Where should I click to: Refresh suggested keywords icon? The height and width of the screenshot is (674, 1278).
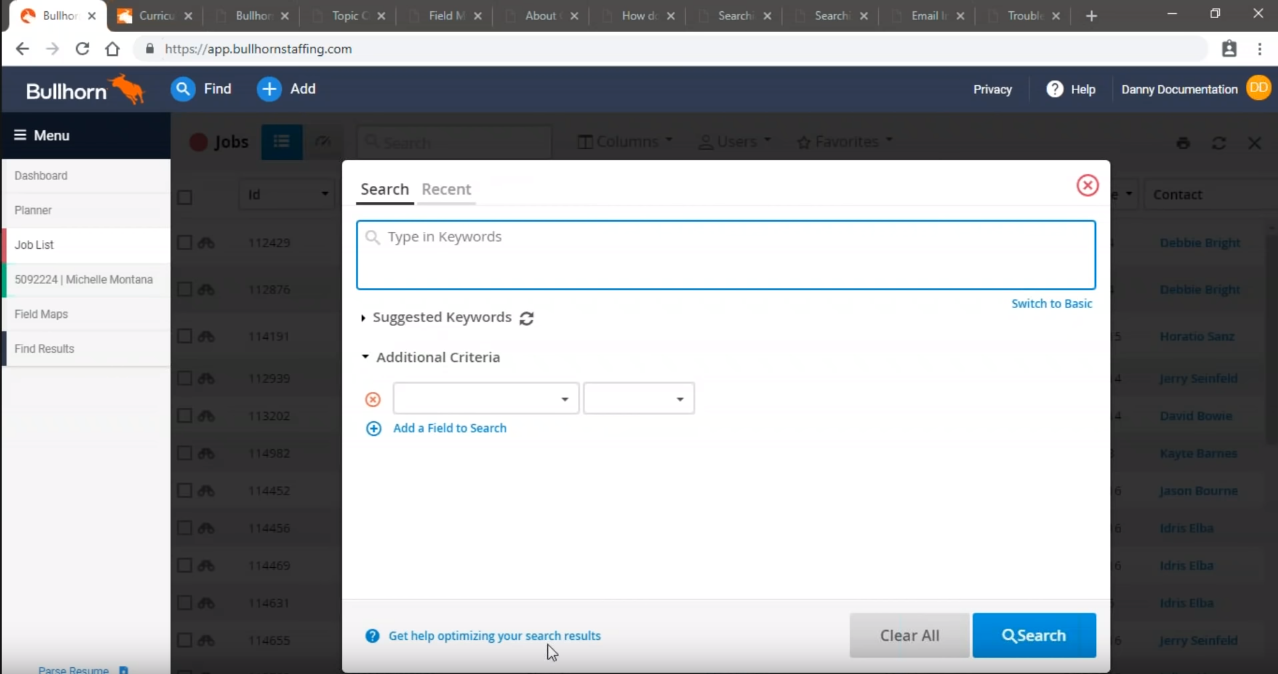(x=527, y=318)
